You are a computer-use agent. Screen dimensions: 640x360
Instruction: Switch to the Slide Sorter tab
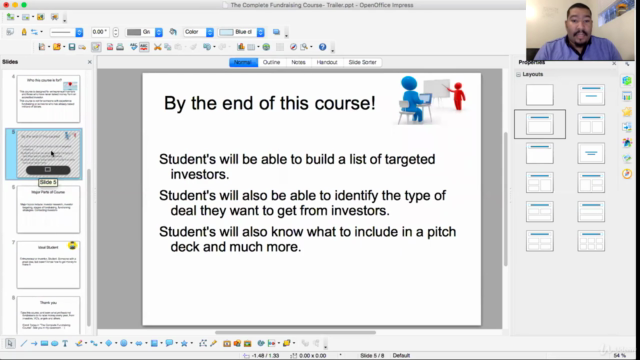pos(362,62)
